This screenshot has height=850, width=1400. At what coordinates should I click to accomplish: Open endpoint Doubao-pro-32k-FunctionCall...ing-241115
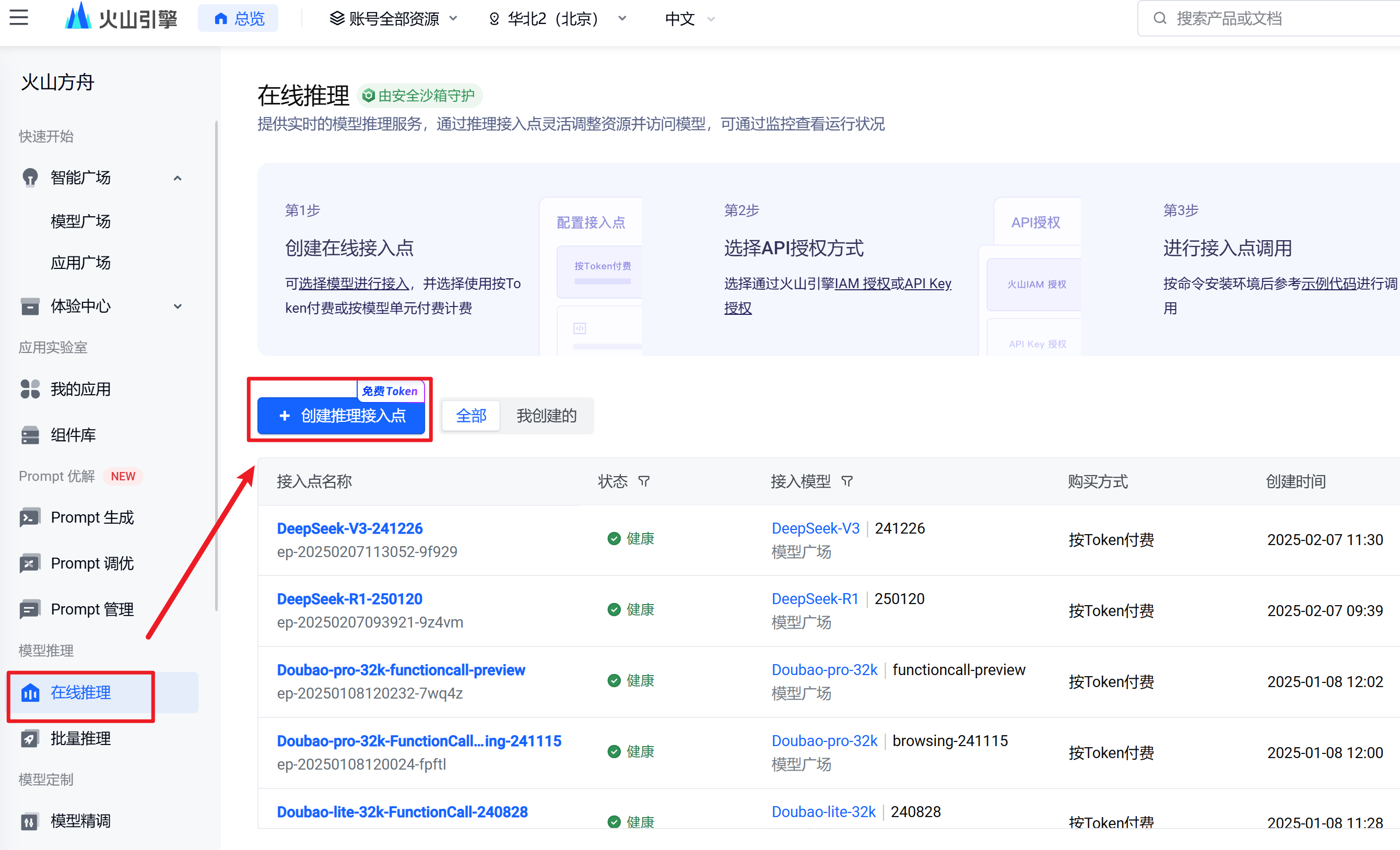[419, 741]
